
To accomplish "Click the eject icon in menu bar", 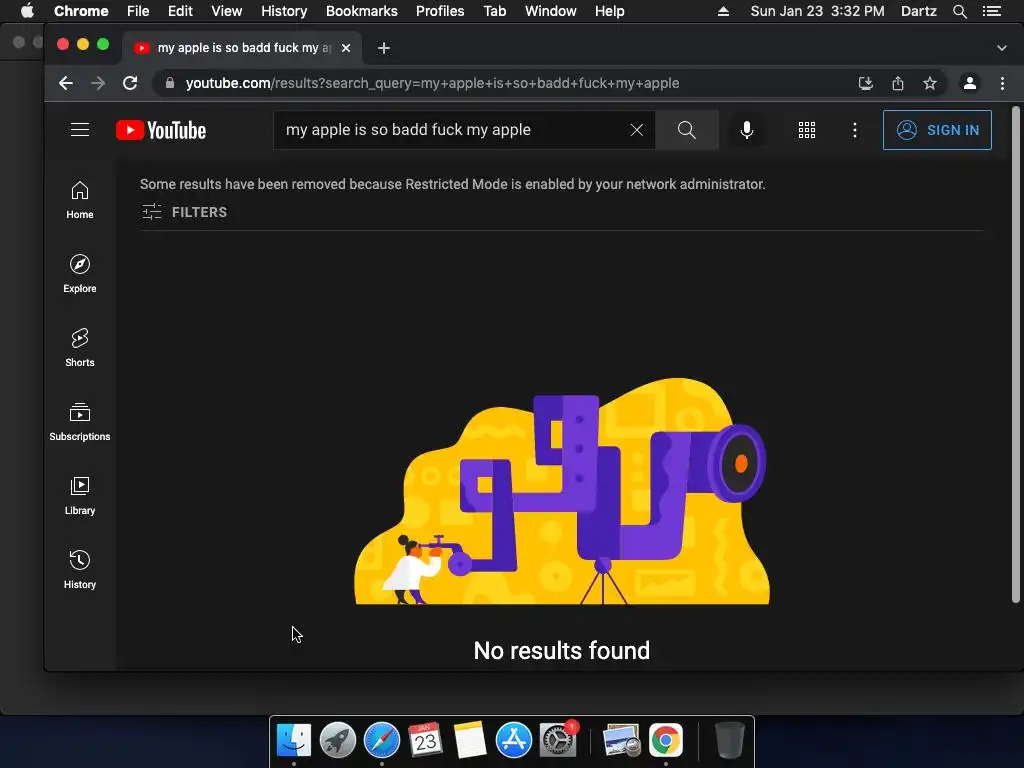I will click(x=723, y=11).
